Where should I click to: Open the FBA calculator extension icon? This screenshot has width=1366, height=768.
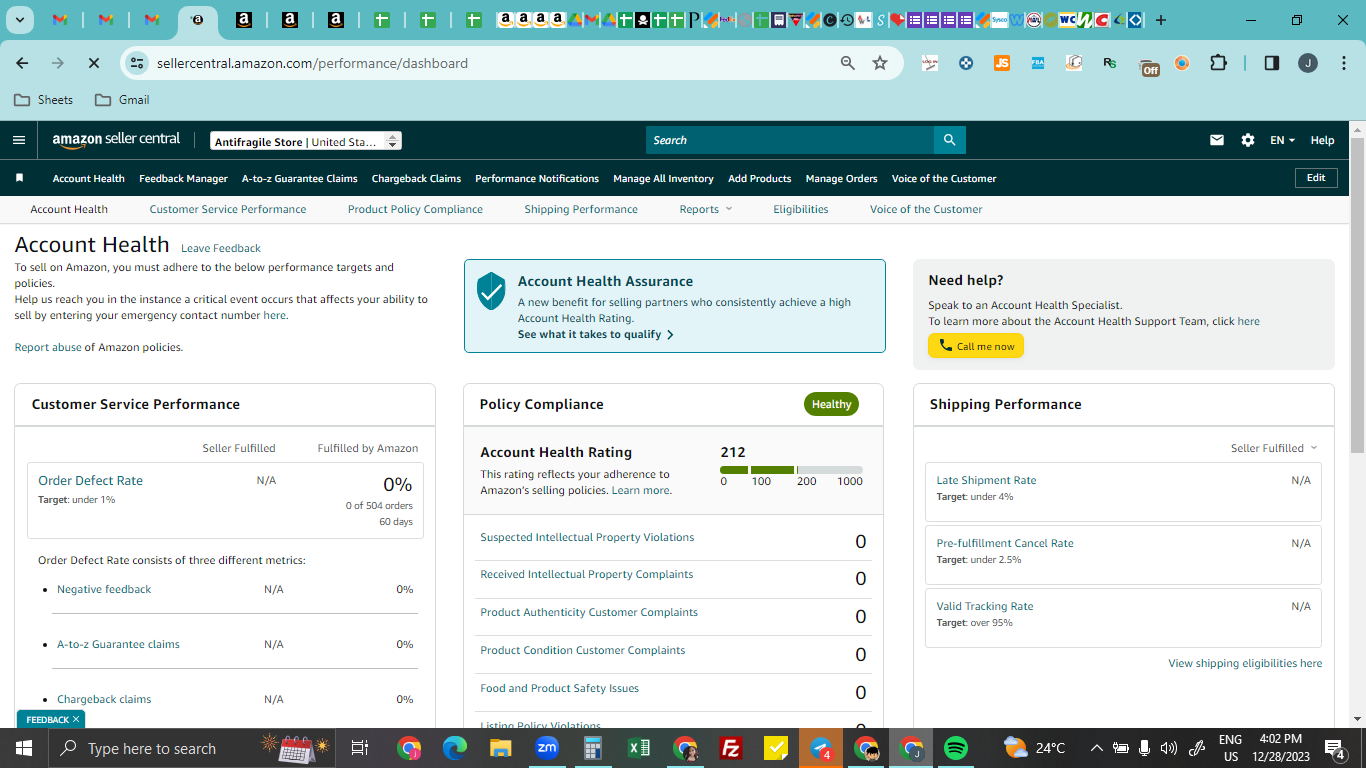click(x=1038, y=63)
